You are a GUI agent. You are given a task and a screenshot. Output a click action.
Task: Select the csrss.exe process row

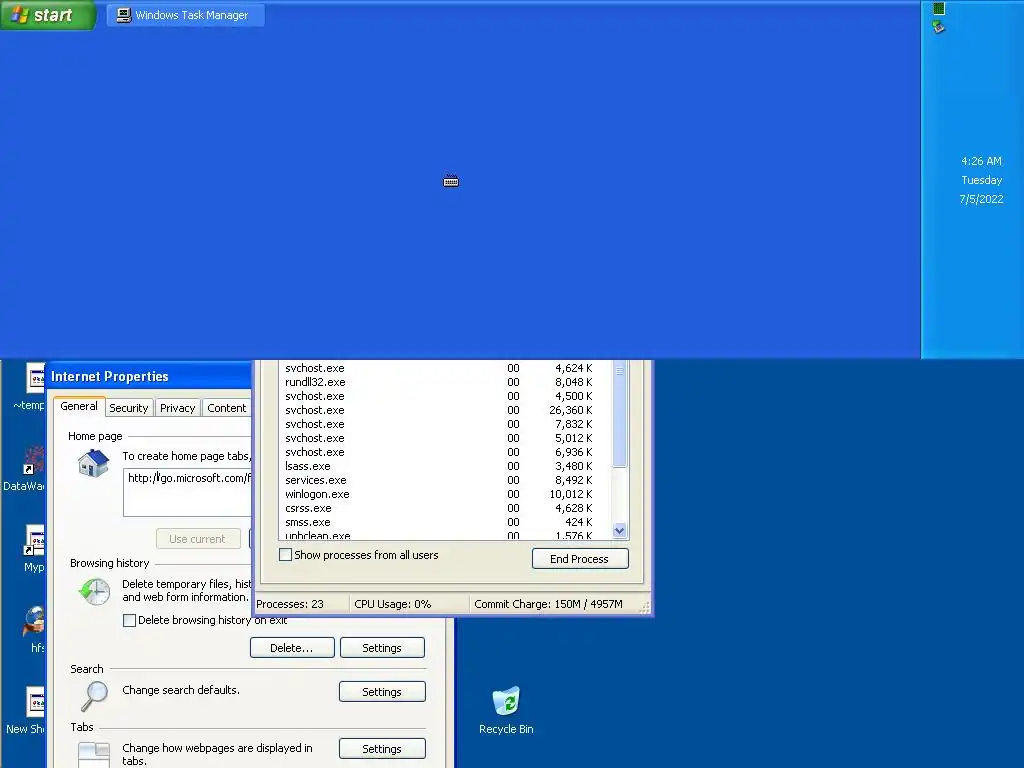(445, 508)
